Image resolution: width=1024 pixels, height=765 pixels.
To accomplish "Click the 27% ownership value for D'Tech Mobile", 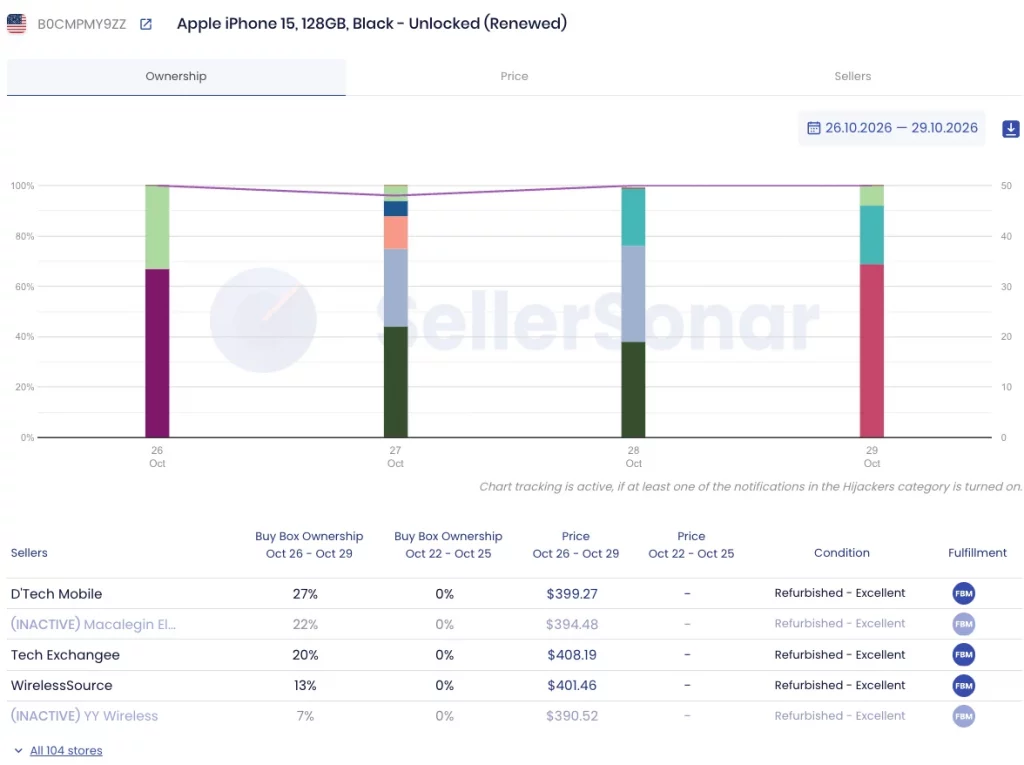I will coord(305,594).
